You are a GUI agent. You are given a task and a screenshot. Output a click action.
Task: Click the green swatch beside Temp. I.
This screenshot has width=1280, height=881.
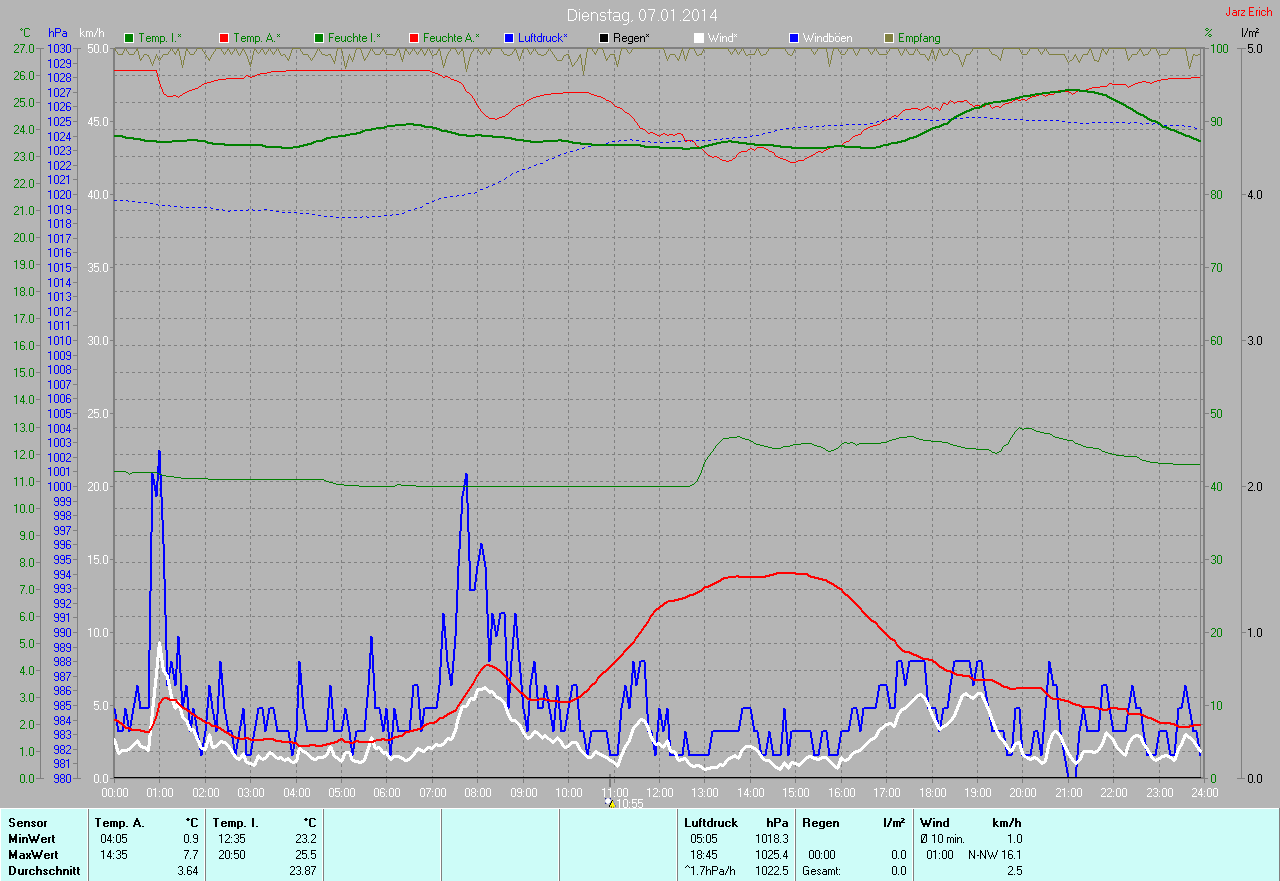tap(128, 38)
